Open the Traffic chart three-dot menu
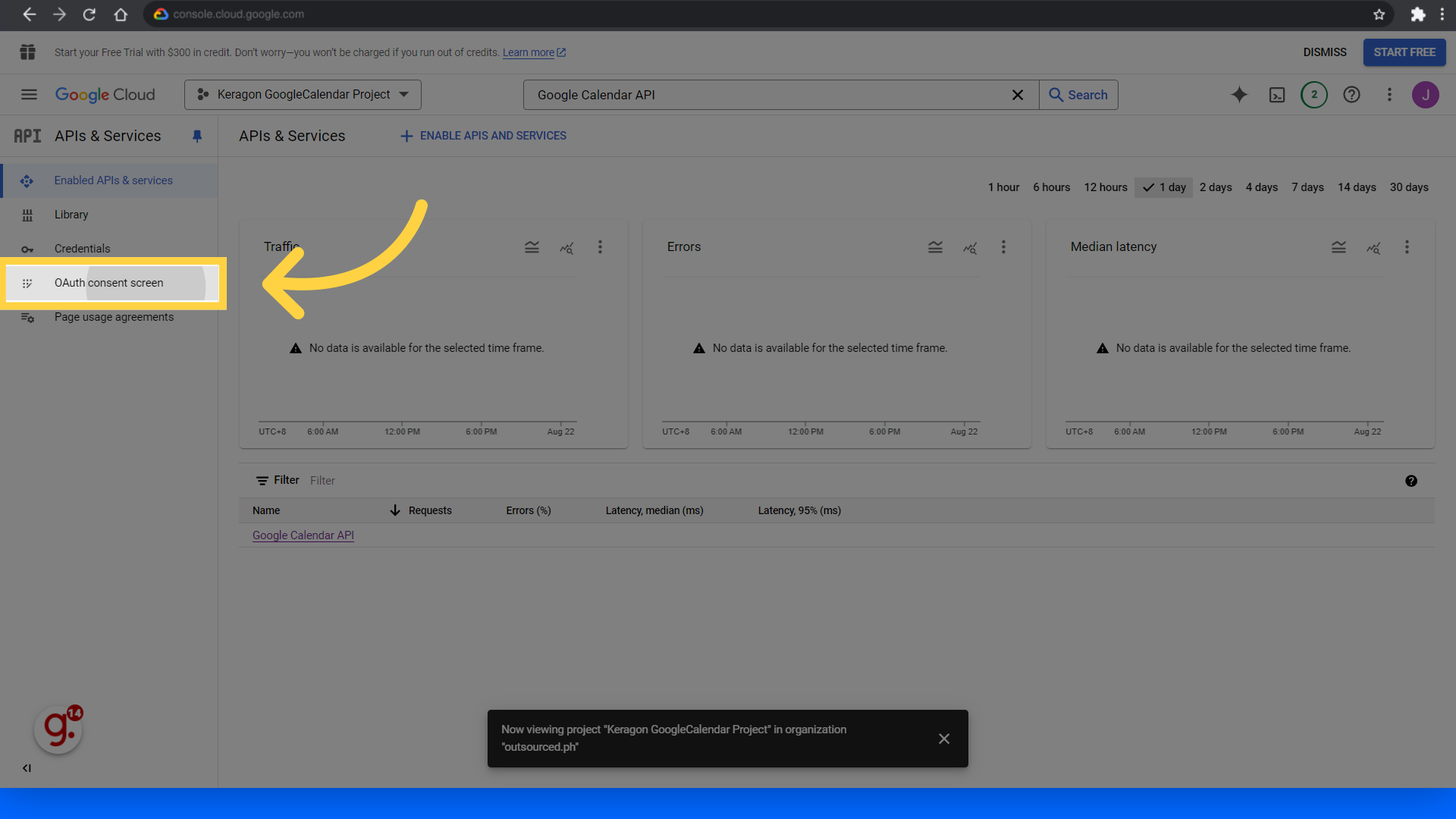 coord(600,247)
